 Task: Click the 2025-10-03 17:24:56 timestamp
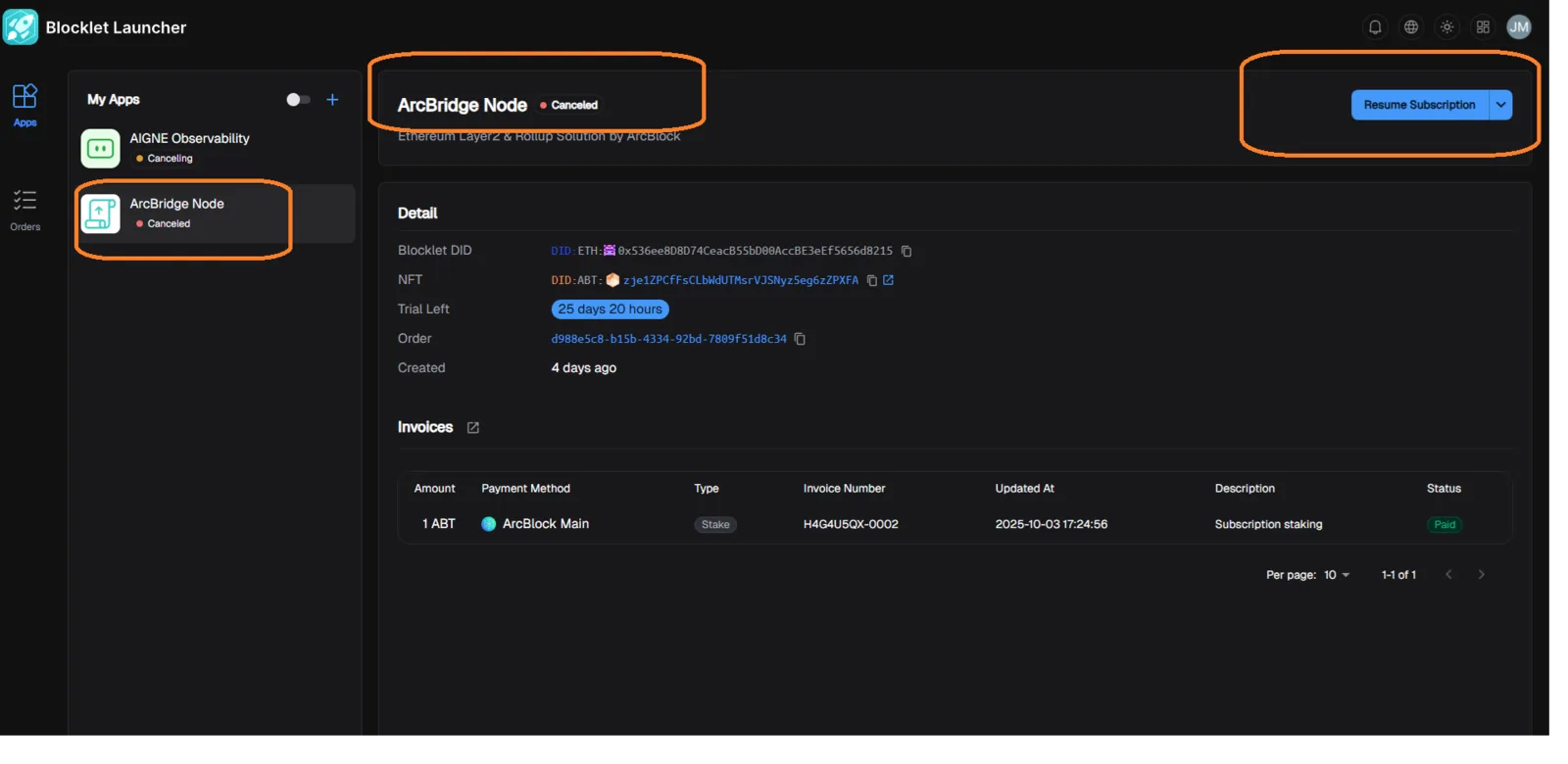tap(1051, 524)
